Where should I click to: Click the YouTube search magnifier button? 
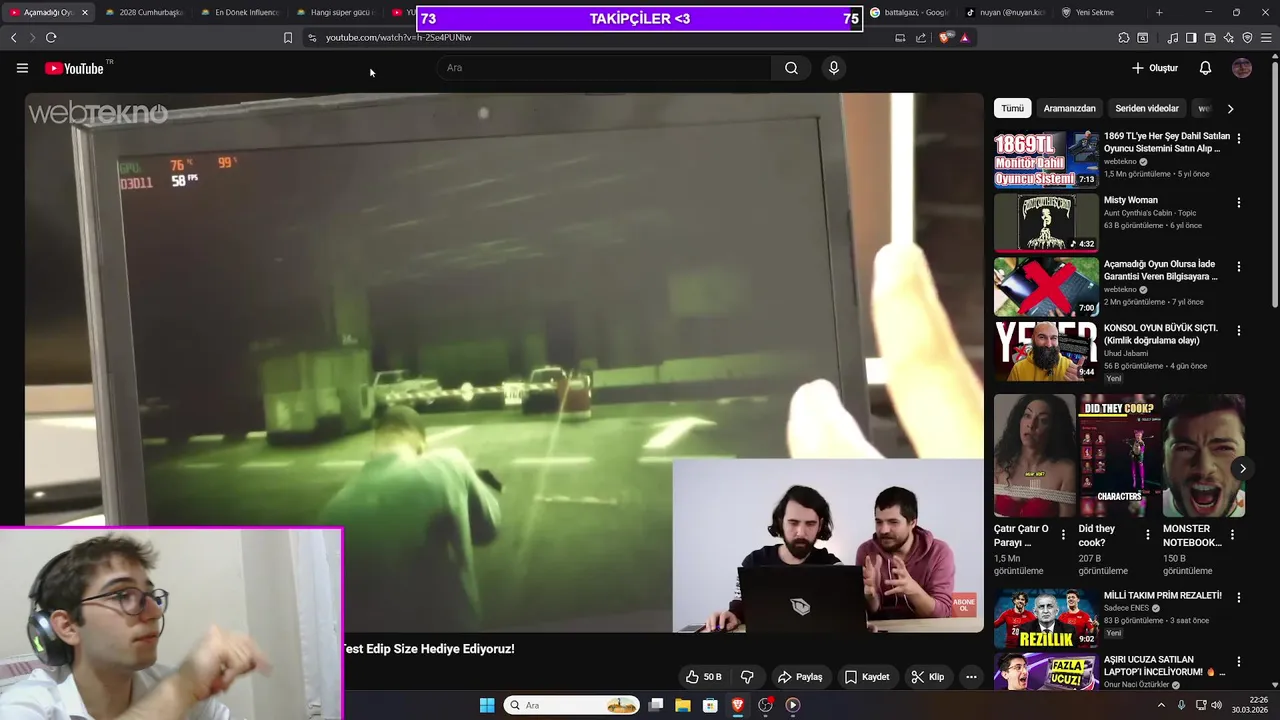coord(791,68)
